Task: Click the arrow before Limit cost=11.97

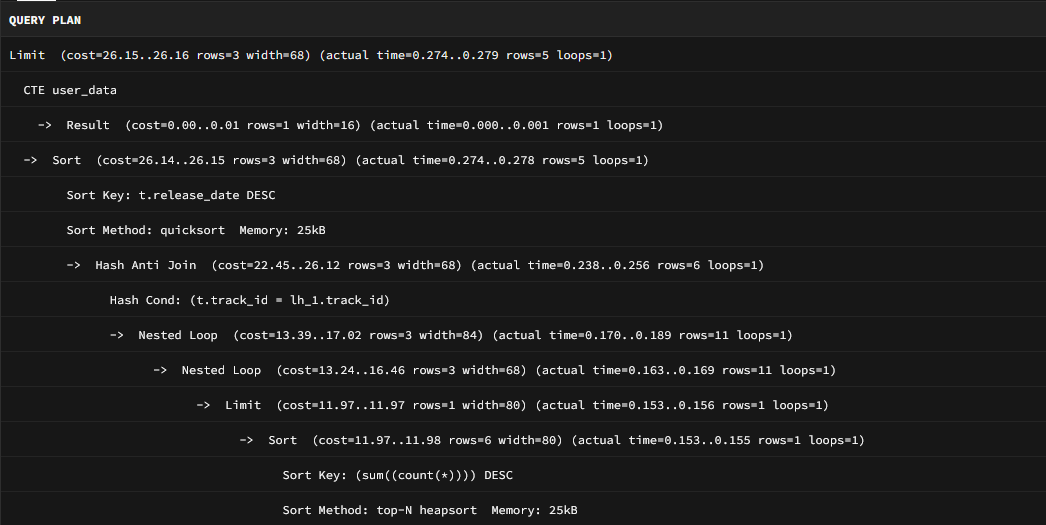Action: (203, 405)
